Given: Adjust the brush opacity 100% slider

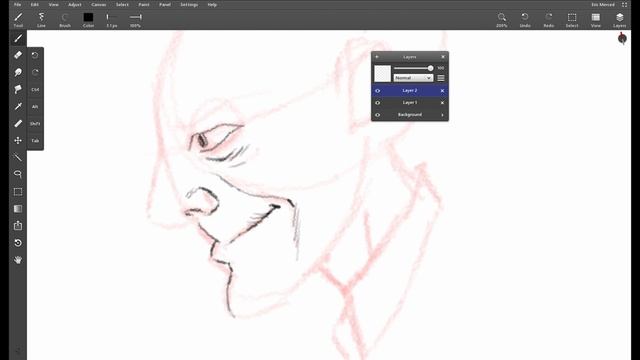Looking at the screenshot, I should click(x=135, y=20).
